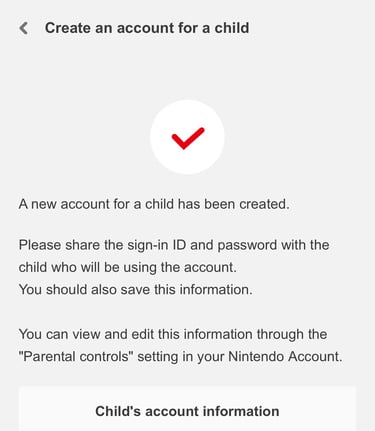Tap the white card below the instructions
This screenshot has width=375, height=431.
187,409
